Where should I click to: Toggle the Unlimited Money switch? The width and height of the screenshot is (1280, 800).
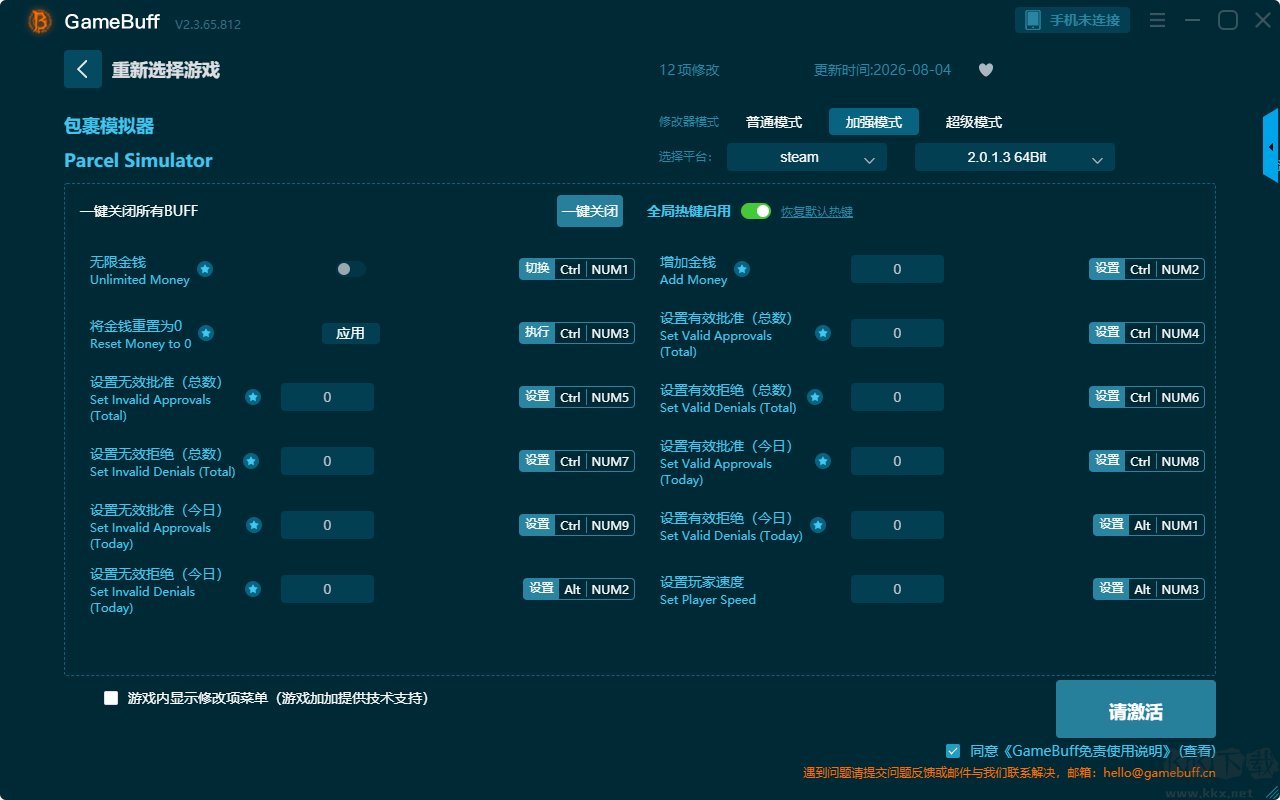[x=350, y=269]
